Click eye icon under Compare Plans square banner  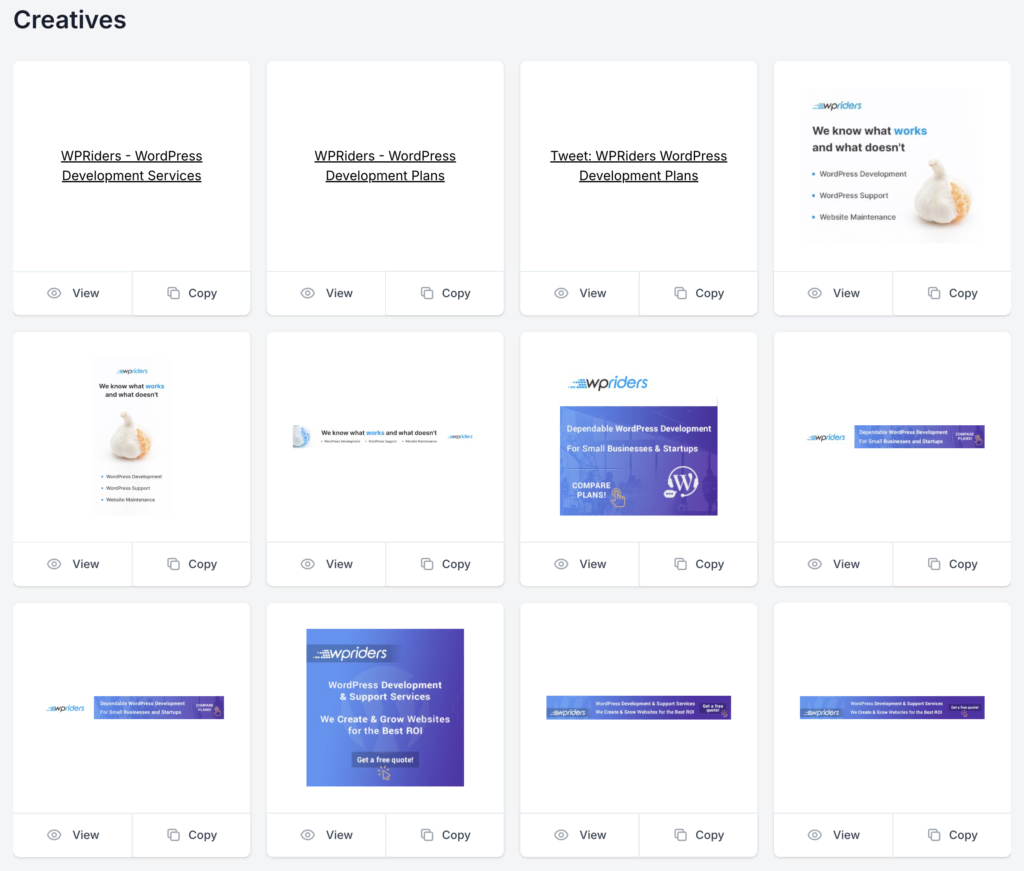(561, 564)
